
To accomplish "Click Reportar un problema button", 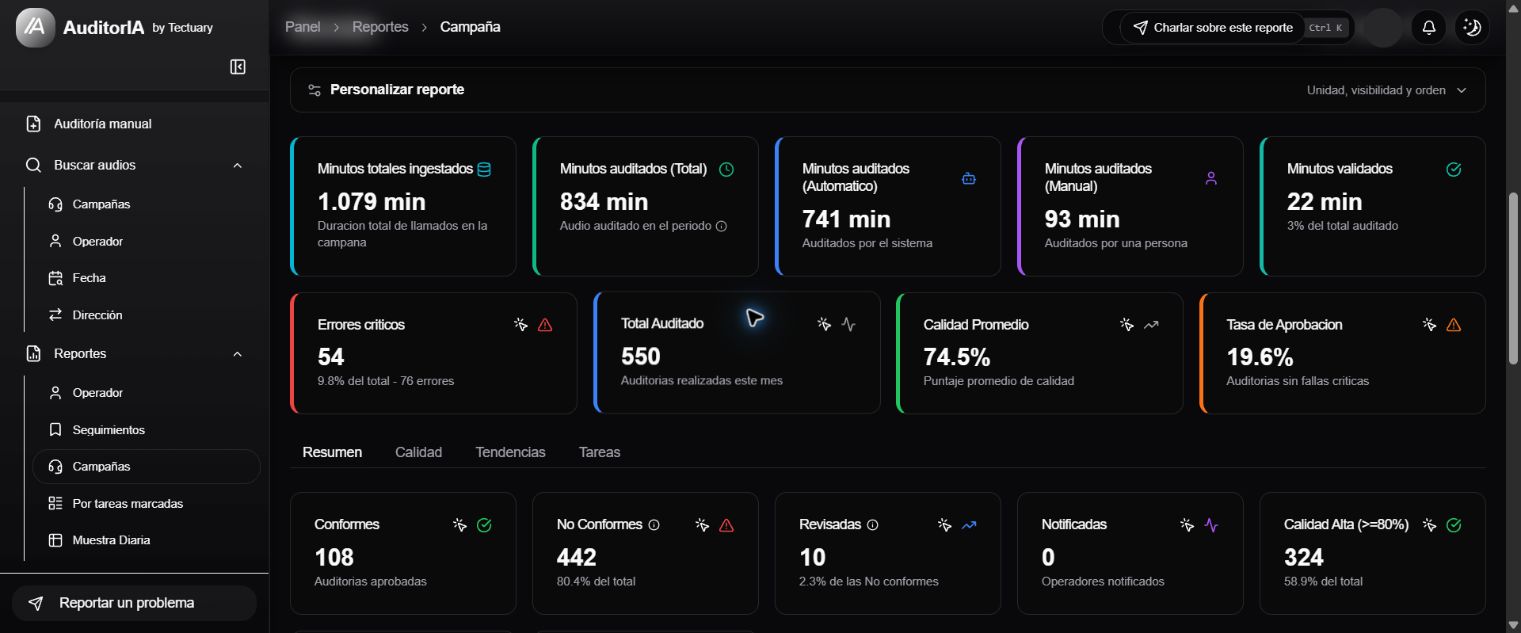I will pyautogui.click(x=134, y=603).
